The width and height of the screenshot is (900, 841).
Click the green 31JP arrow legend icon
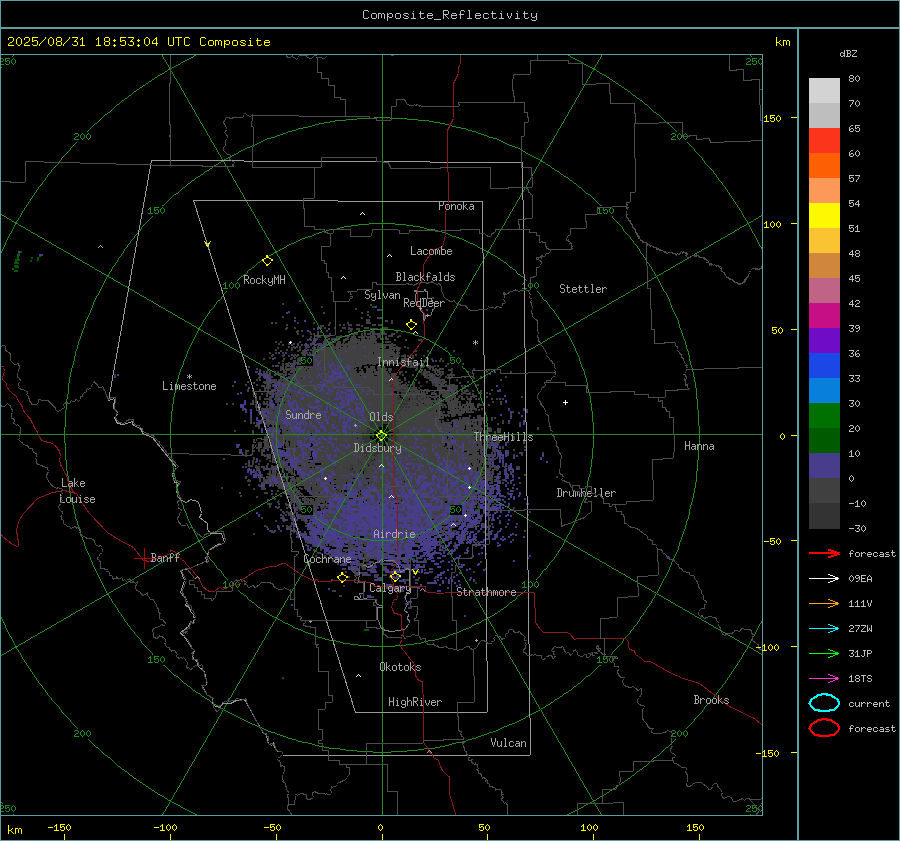[x=824, y=653]
